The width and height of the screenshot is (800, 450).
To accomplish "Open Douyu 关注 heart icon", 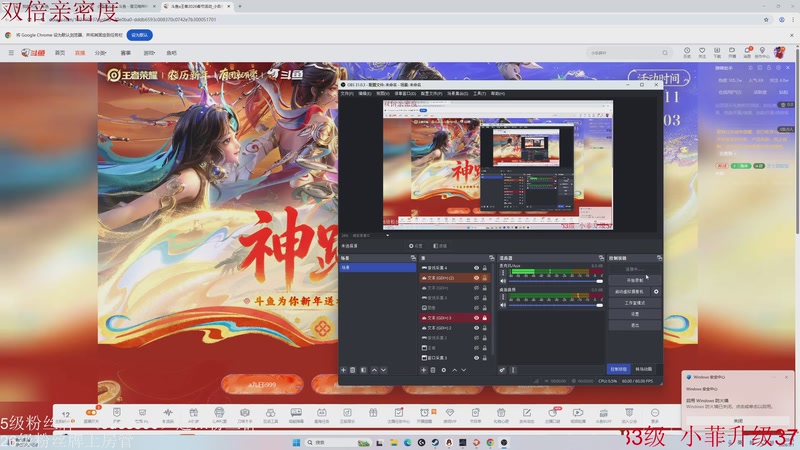I will [702, 51].
